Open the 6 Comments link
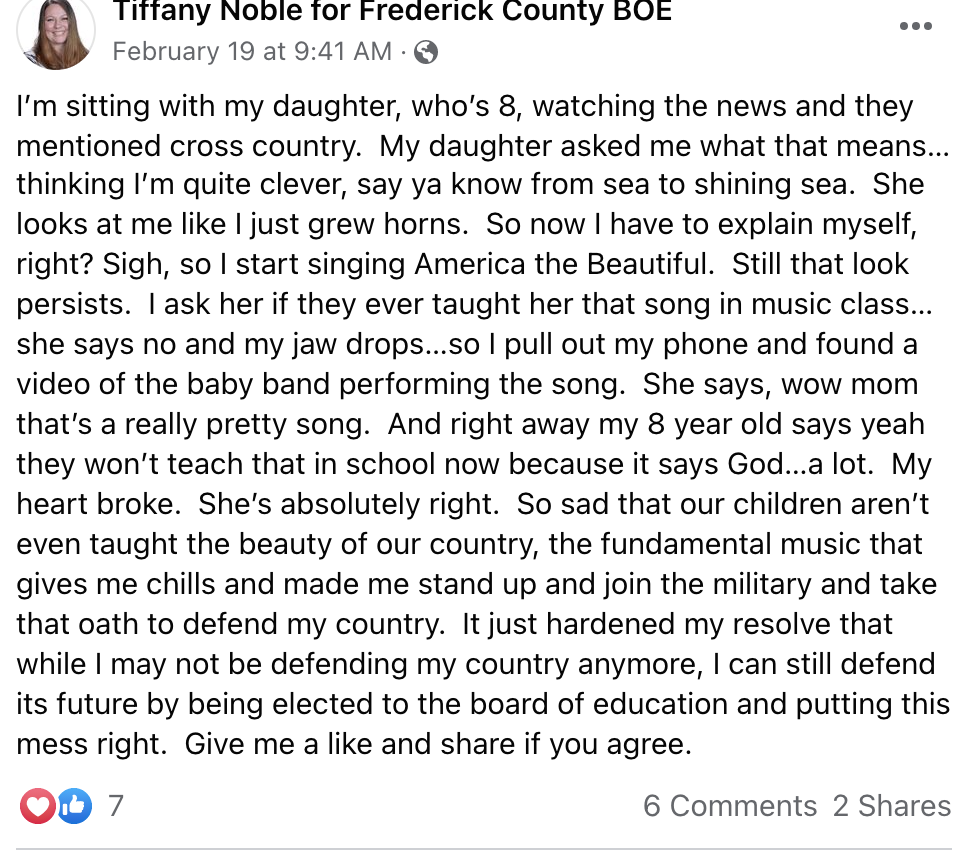This screenshot has width=978, height=853. coord(730,806)
